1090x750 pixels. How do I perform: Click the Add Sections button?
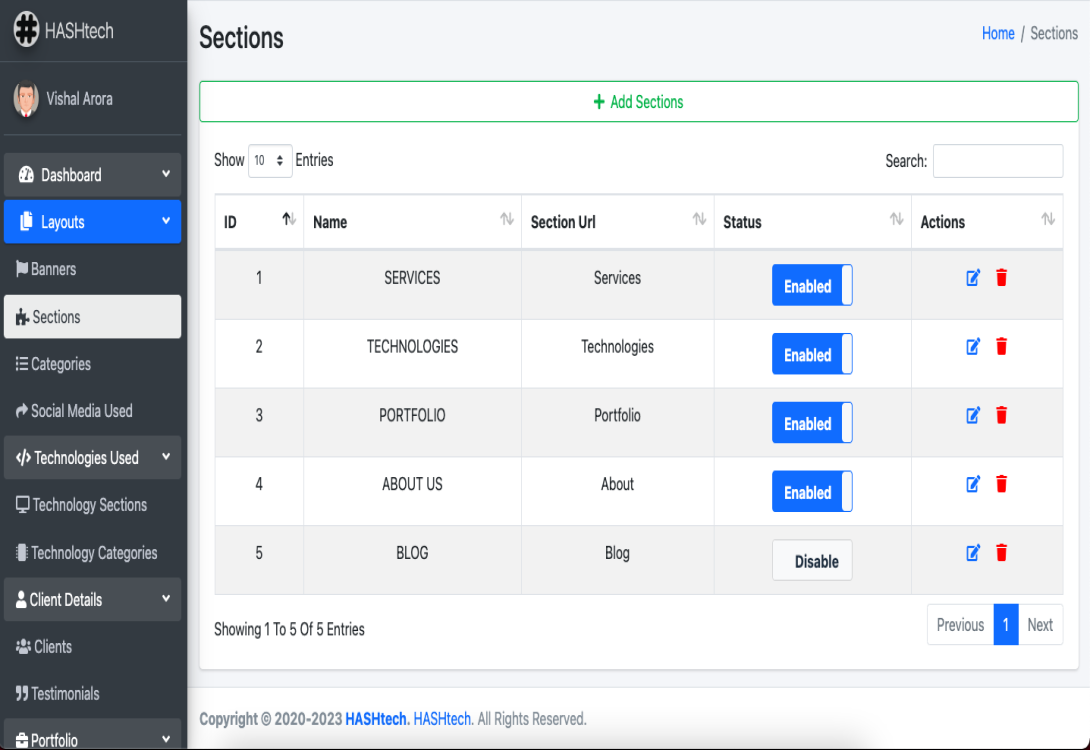638,102
